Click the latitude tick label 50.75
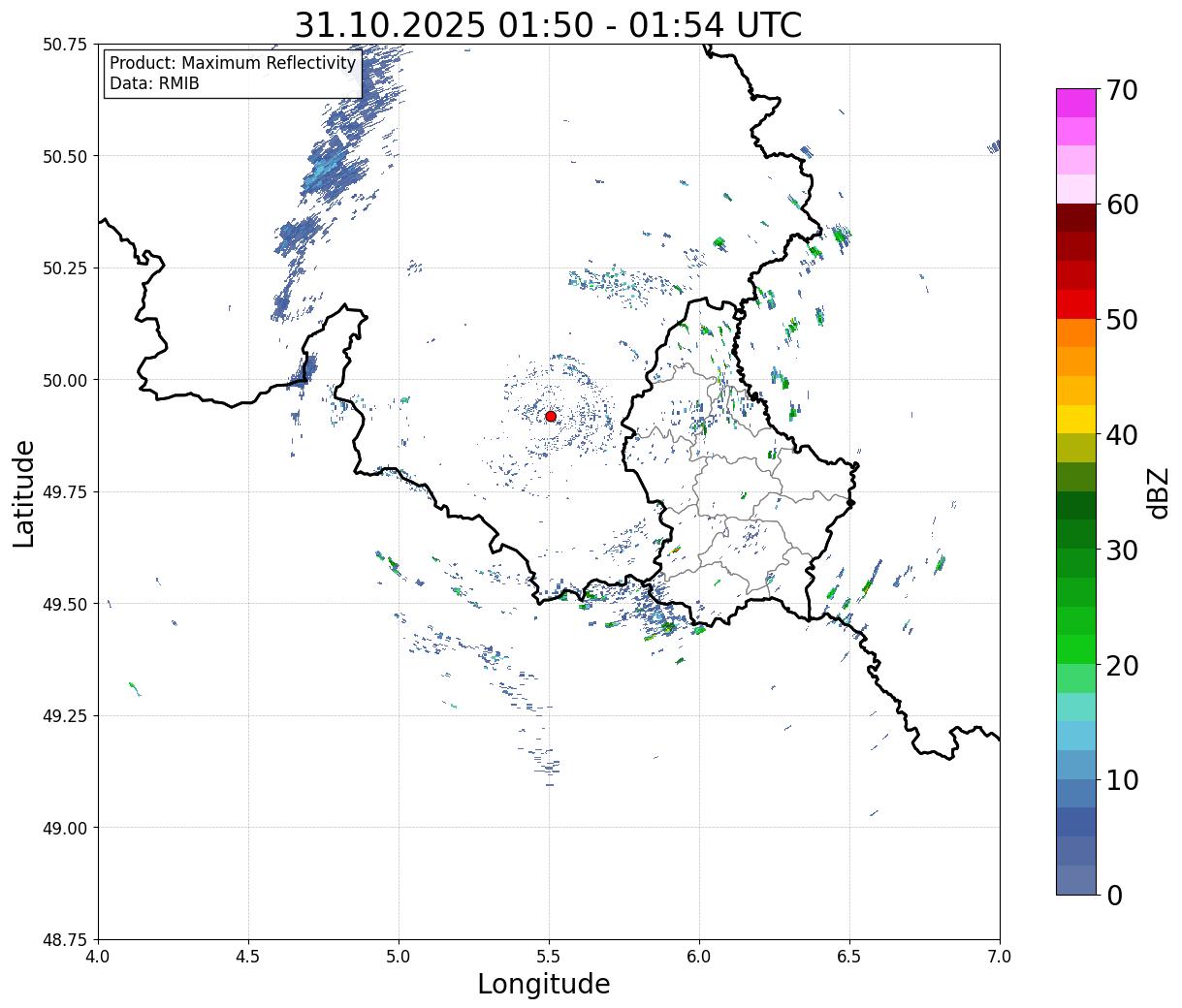1182x1008 pixels. click(x=64, y=45)
